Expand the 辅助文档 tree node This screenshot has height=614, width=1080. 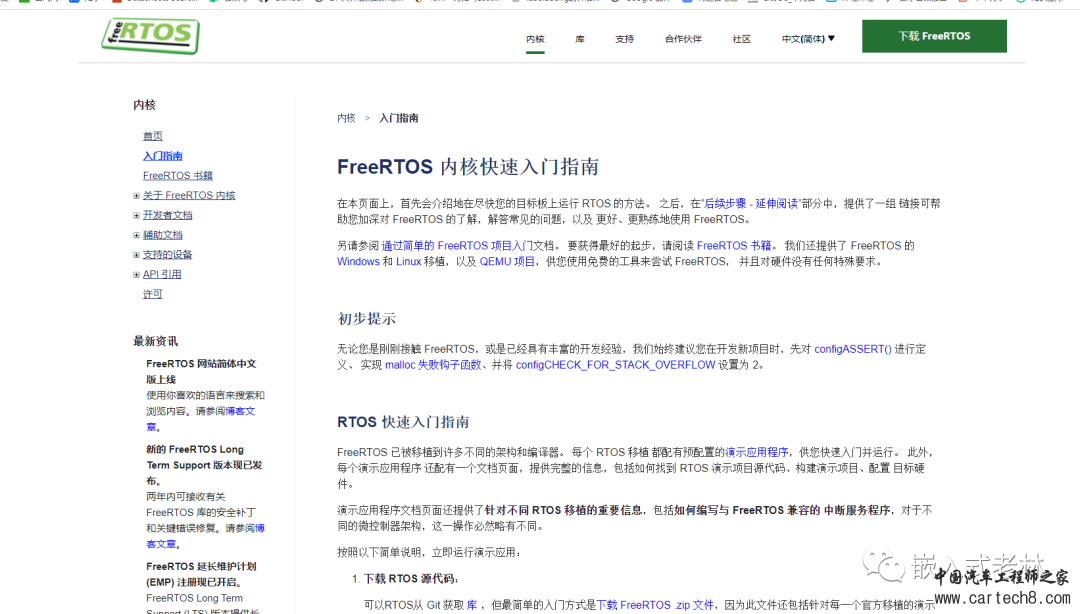pyautogui.click(x=136, y=235)
